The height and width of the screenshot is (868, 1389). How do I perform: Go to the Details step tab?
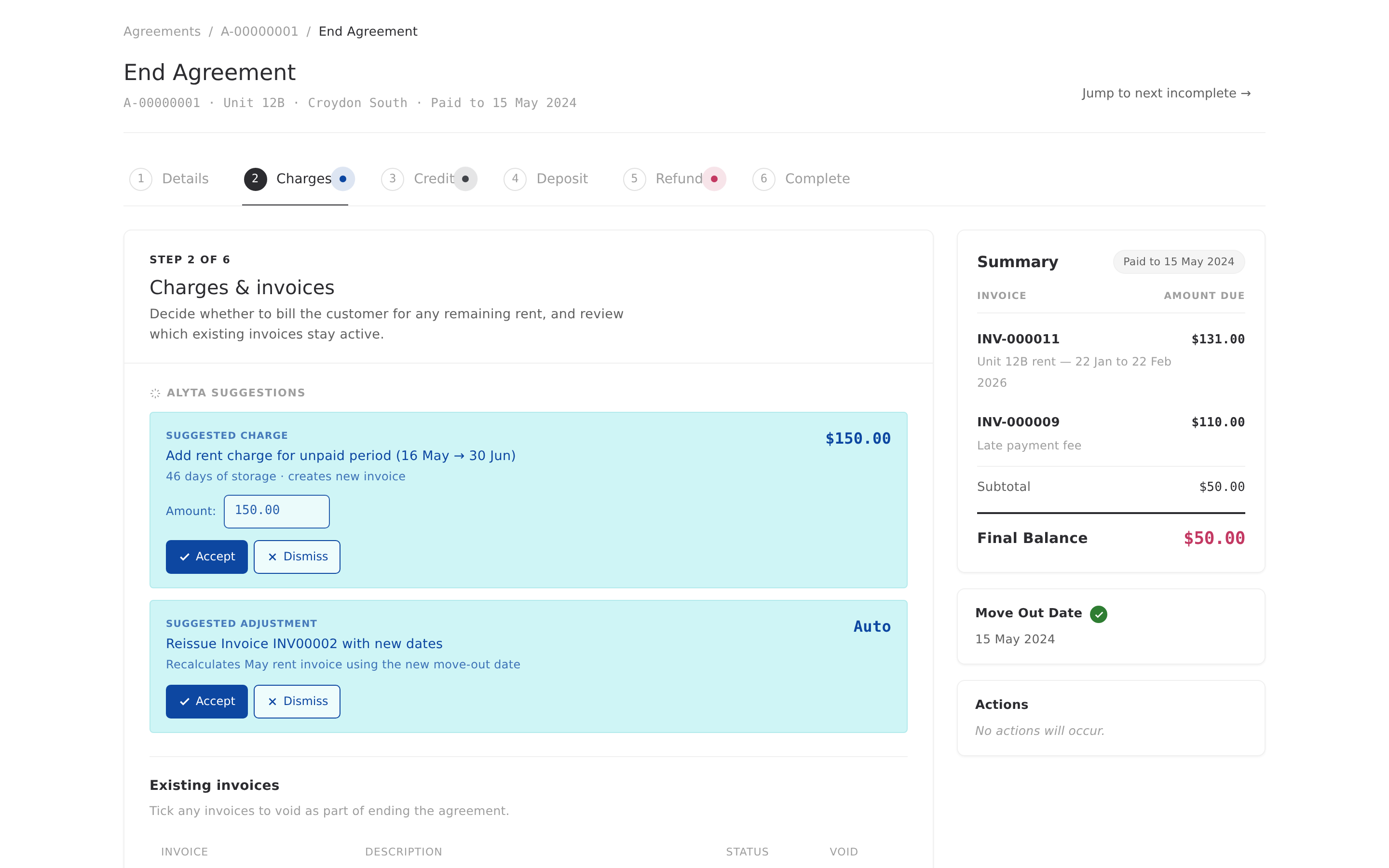coord(169,179)
